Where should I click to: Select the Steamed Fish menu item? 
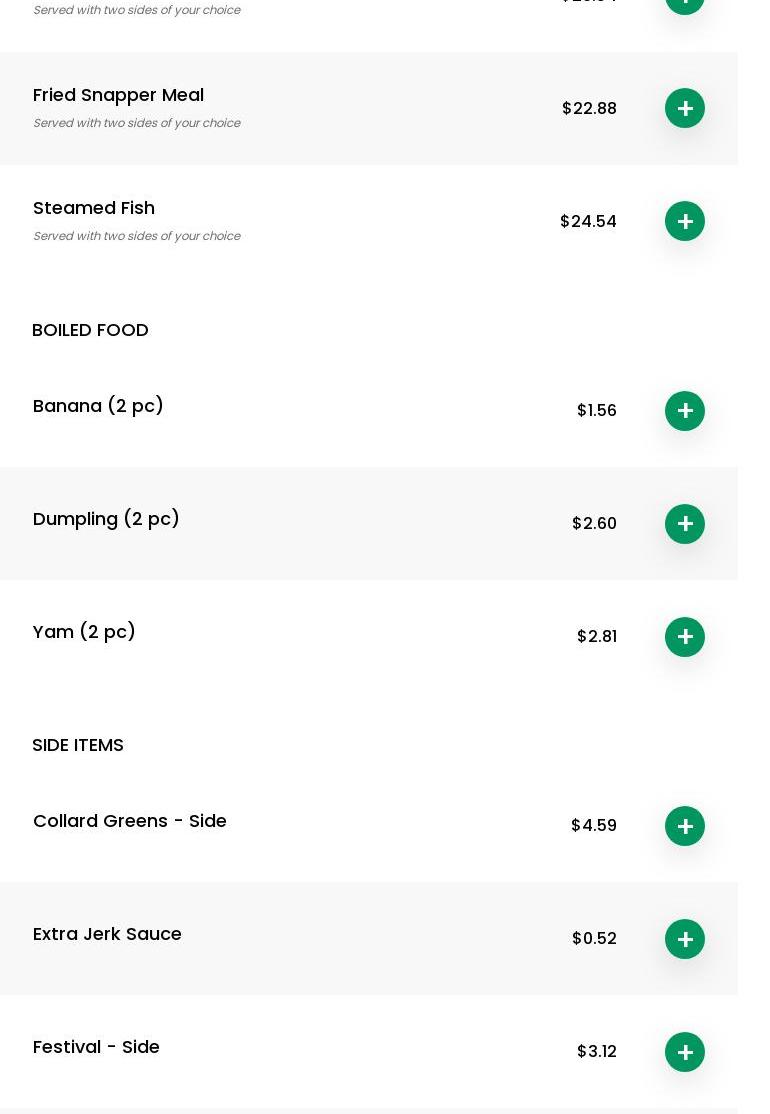(94, 208)
